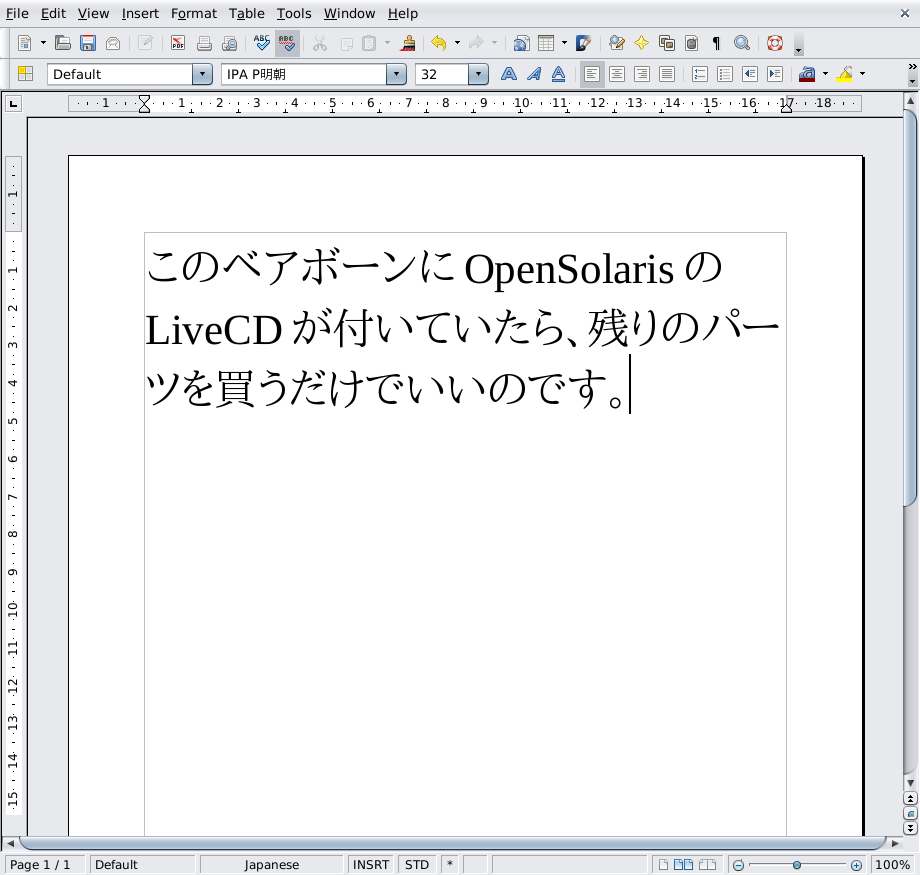920x875 pixels.
Task: Run the Spelling and Grammar check
Action: pyautogui.click(x=262, y=43)
